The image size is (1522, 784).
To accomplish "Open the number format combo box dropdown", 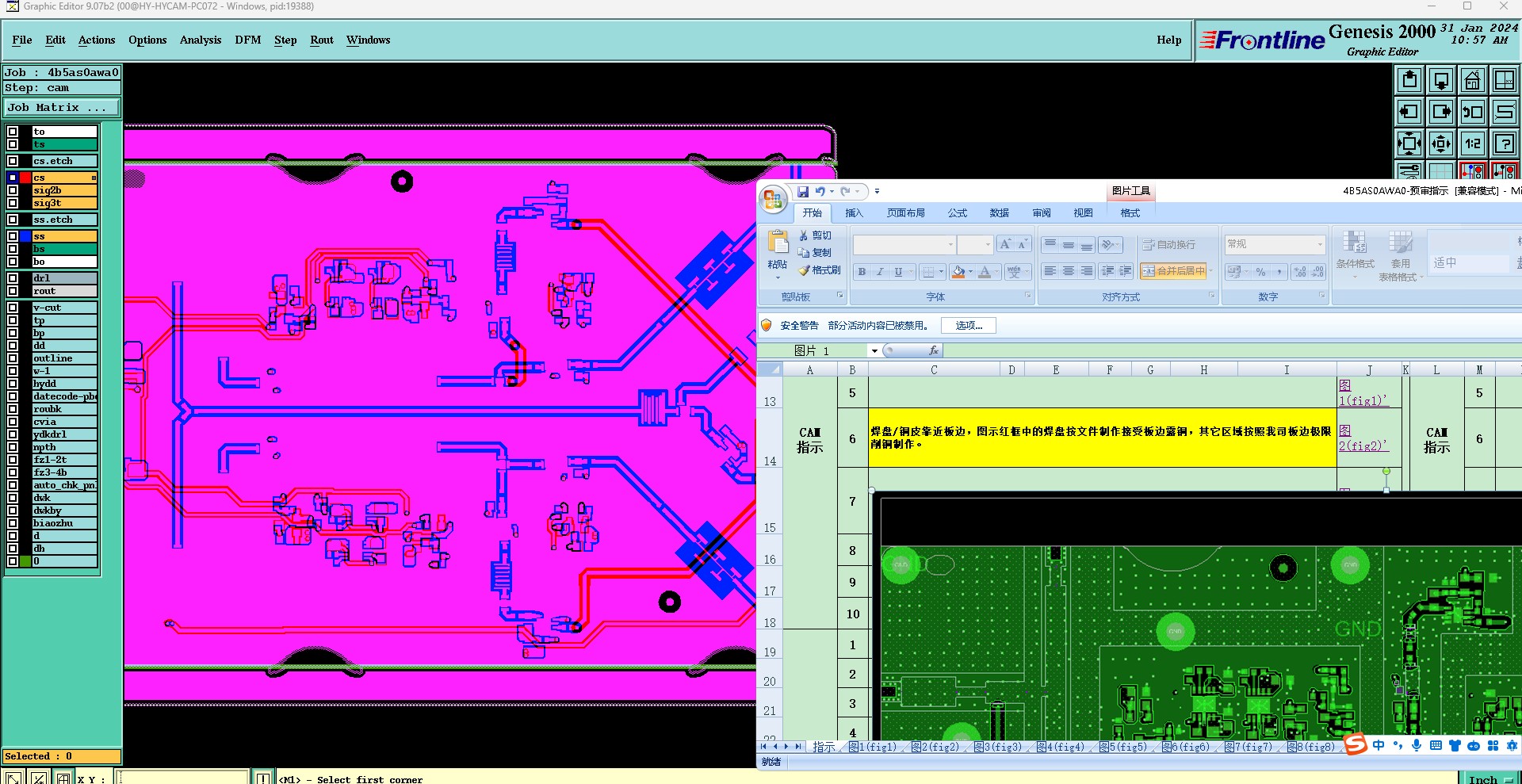I will pyautogui.click(x=1320, y=244).
